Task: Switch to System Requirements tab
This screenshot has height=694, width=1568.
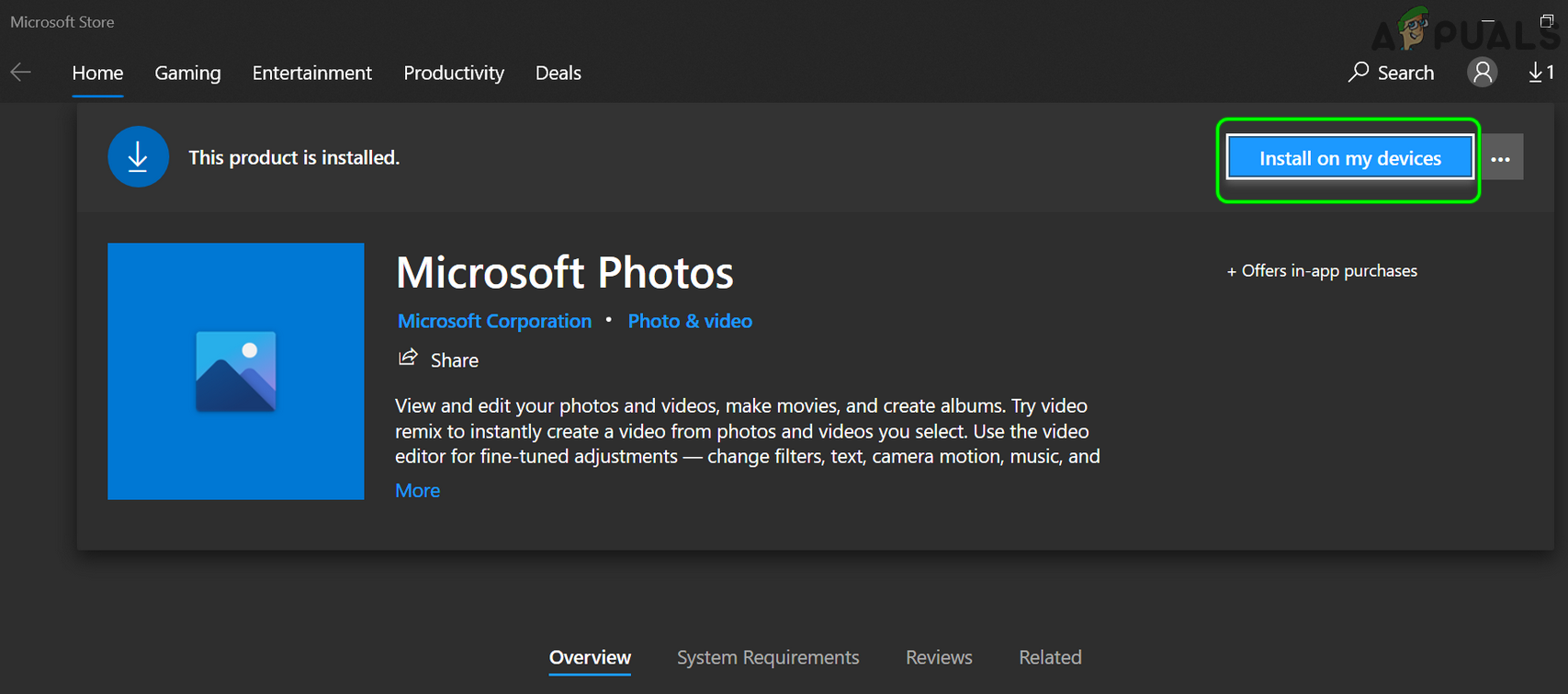Action: click(768, 657)
